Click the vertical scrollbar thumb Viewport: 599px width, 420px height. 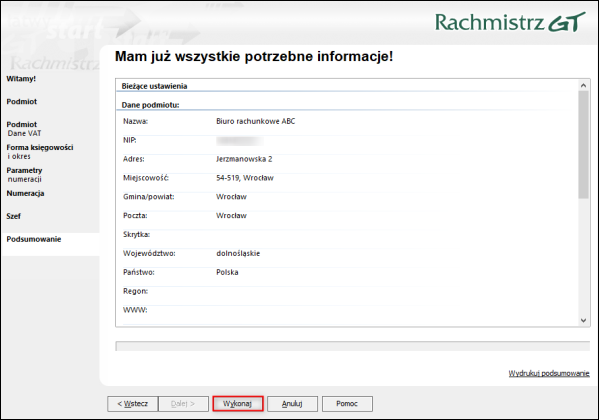[x=583, y=144]
